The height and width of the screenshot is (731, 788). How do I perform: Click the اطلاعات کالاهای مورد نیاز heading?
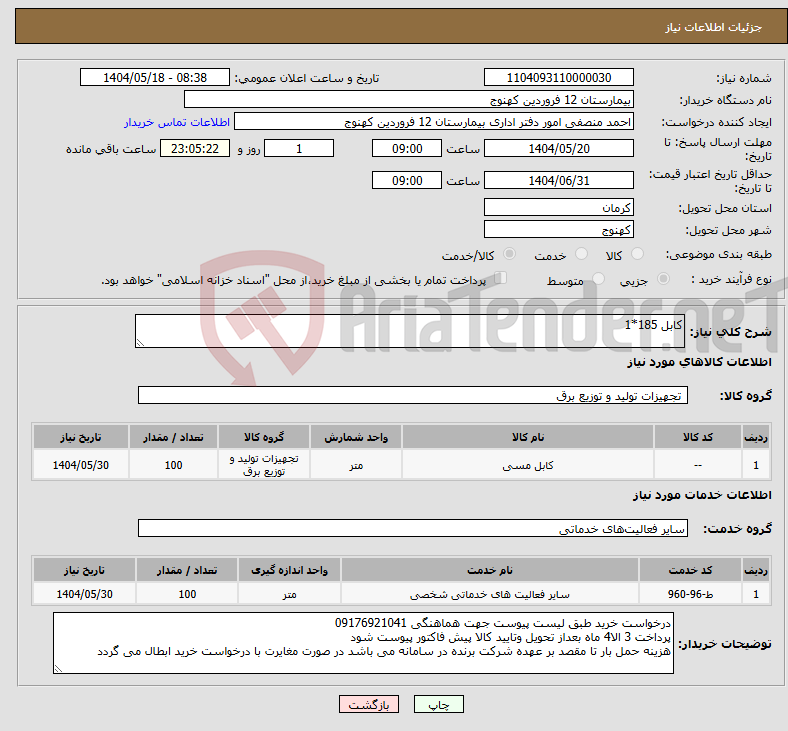tap(699, 362)
